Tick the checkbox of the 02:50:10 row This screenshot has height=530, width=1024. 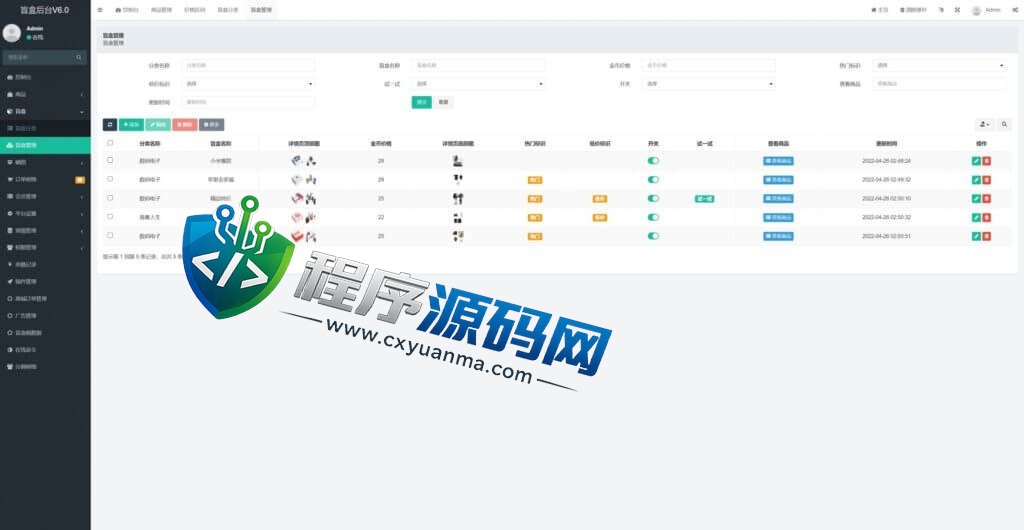110,198
